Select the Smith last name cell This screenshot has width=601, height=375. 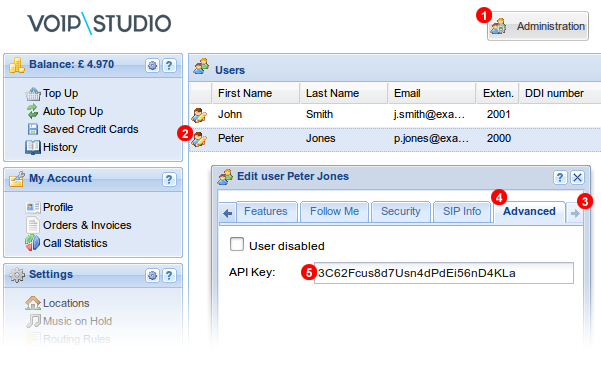click(x=320, y=114)
